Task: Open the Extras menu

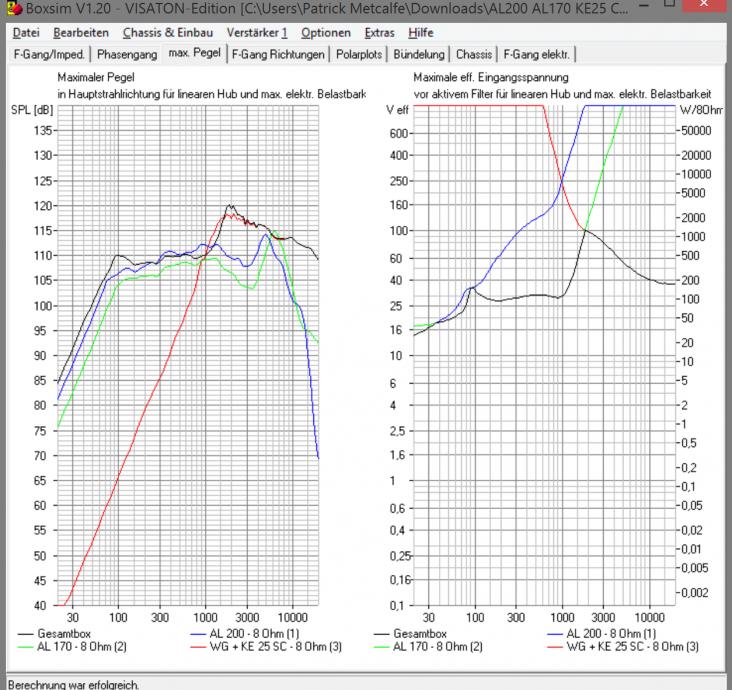Action: (380, 33)
